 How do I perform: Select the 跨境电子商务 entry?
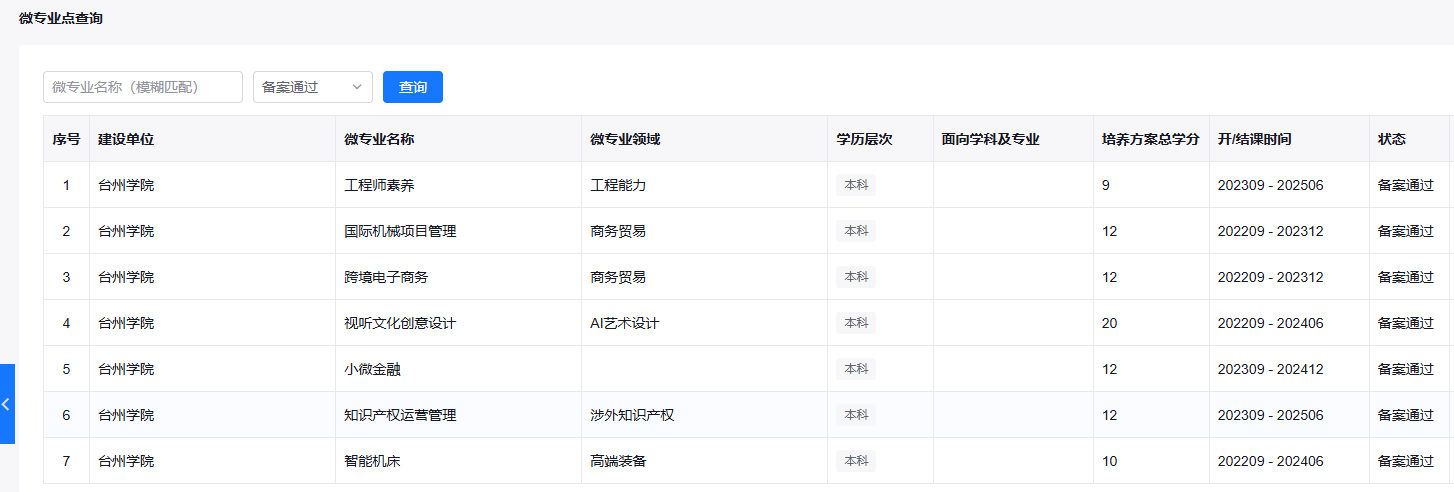point(386,277)
